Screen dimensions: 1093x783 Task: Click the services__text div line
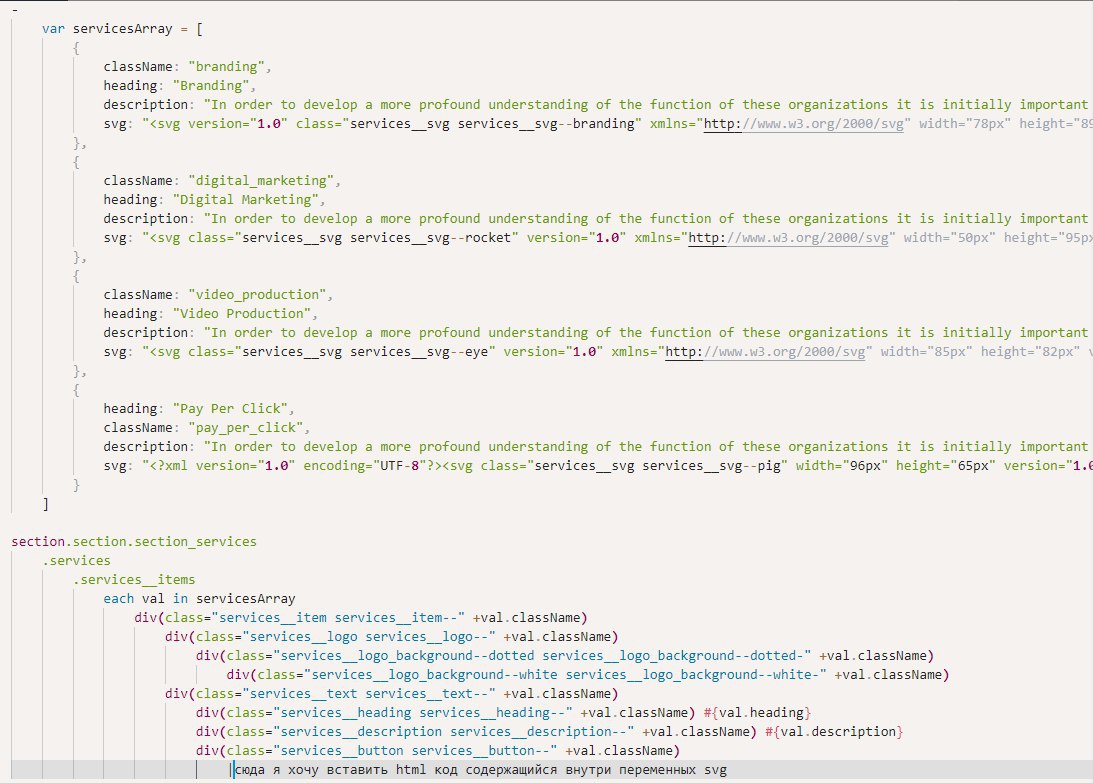[392, 694]
